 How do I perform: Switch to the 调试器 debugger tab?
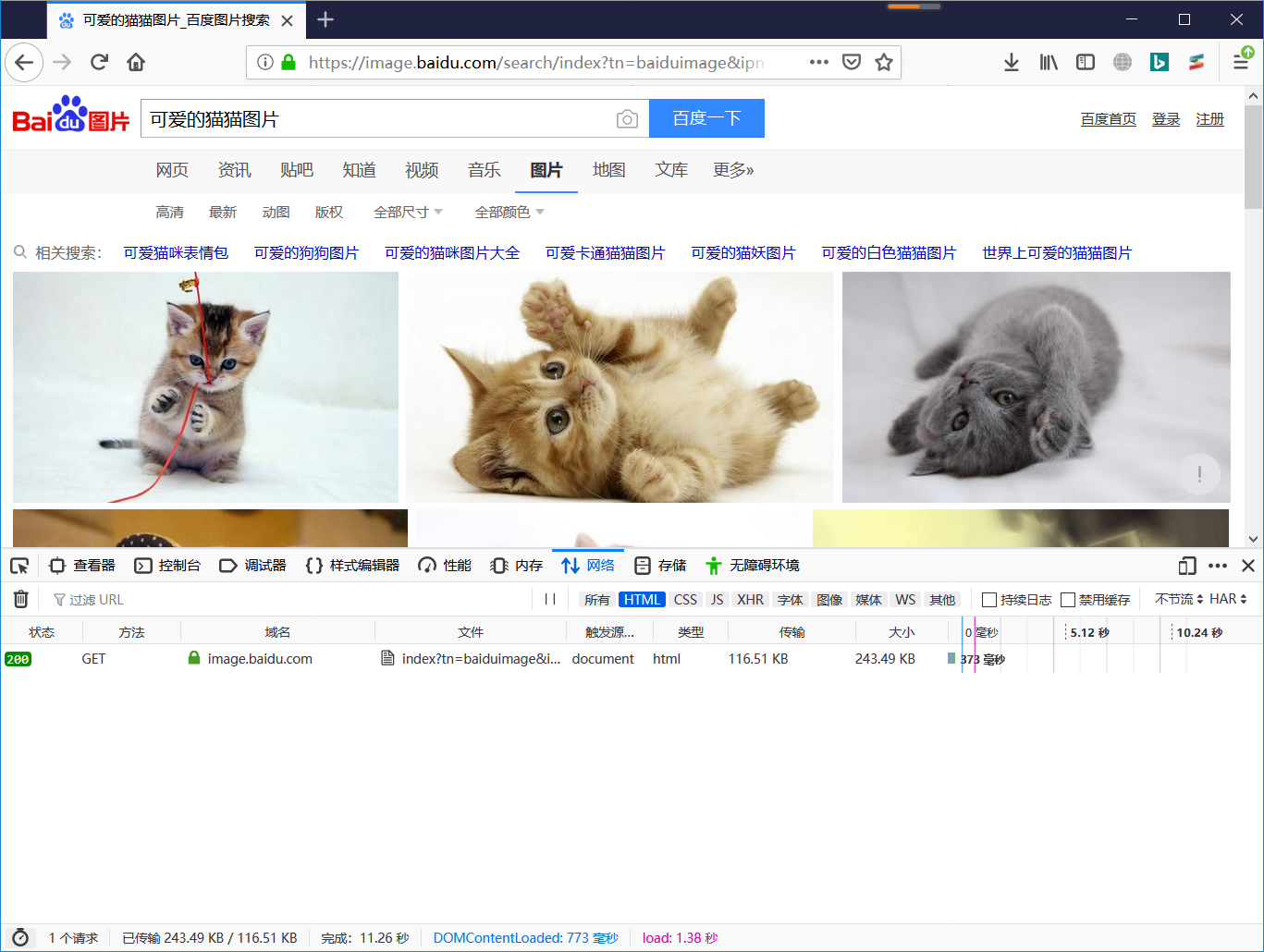click(x=252, y=566)
